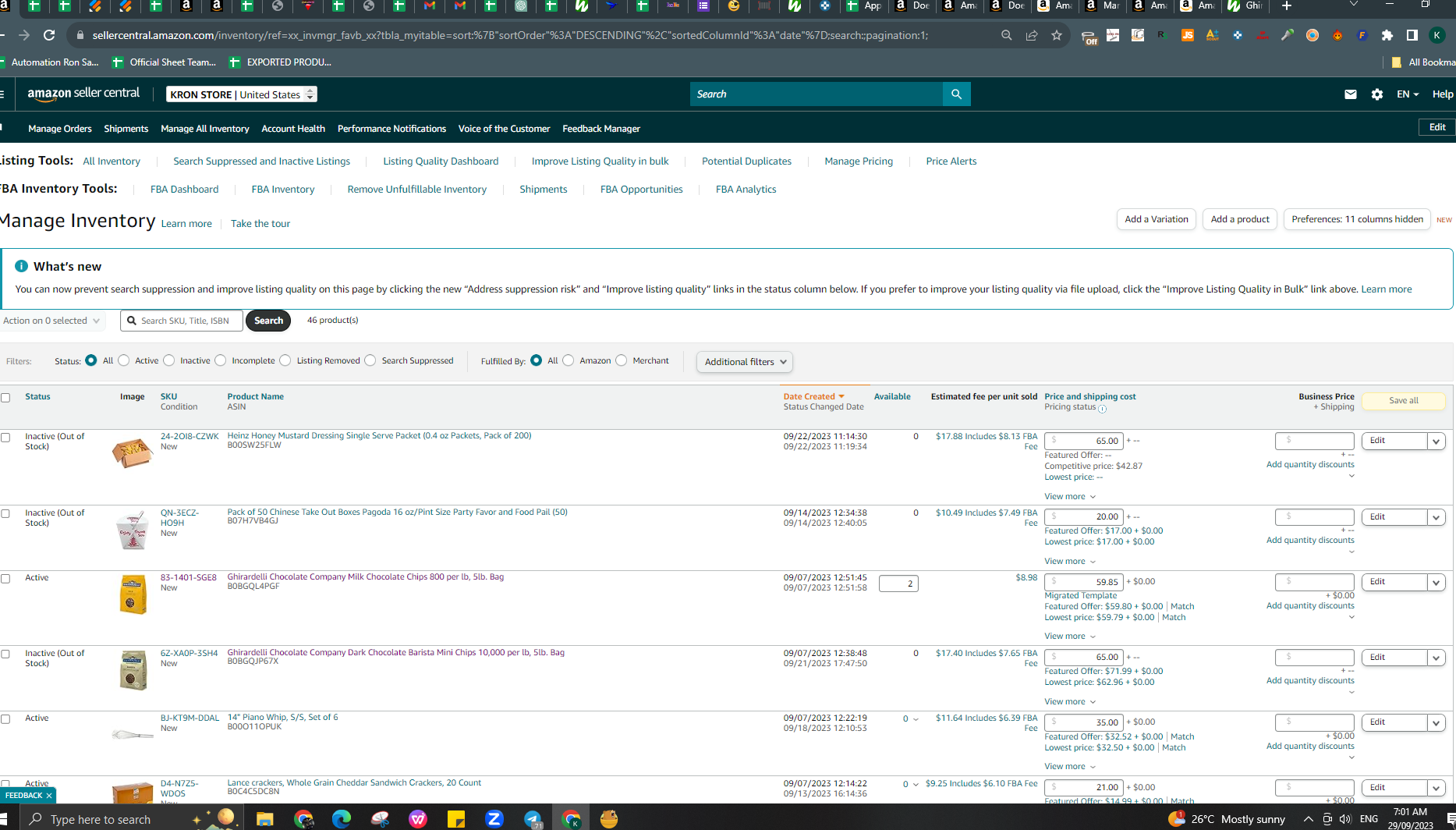Viewport: 1456px width, 830px height.
Task: Open the KRON STORE marketplace switcher
Action: (242, 94)
